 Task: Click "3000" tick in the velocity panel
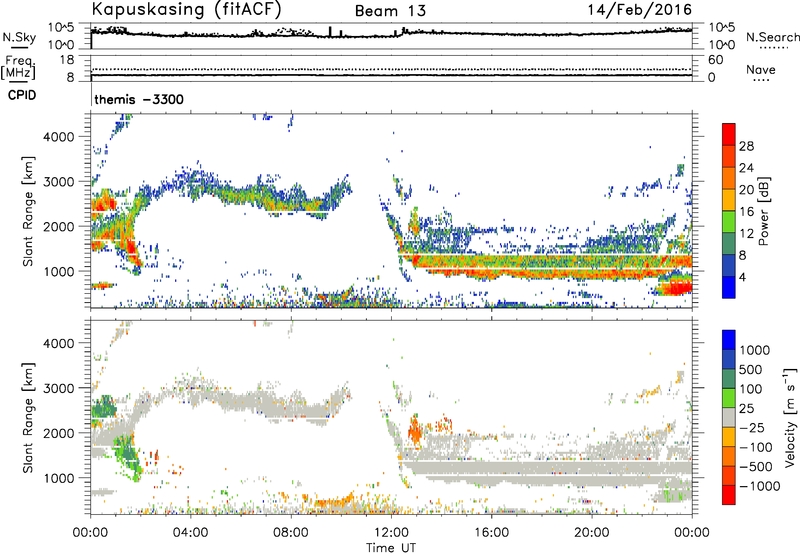[59, 388]
